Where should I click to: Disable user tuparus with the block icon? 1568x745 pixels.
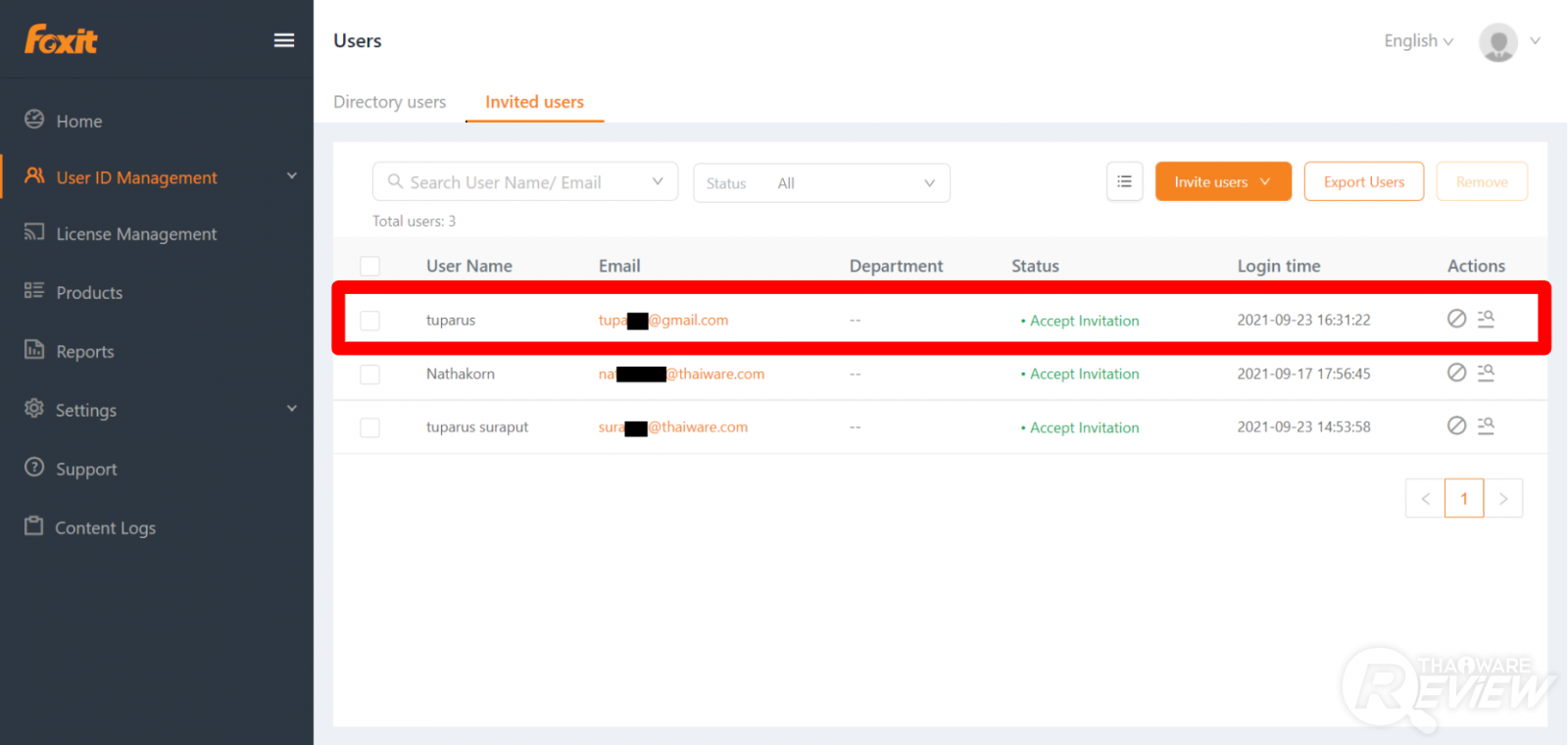(x=1456, y=319)
